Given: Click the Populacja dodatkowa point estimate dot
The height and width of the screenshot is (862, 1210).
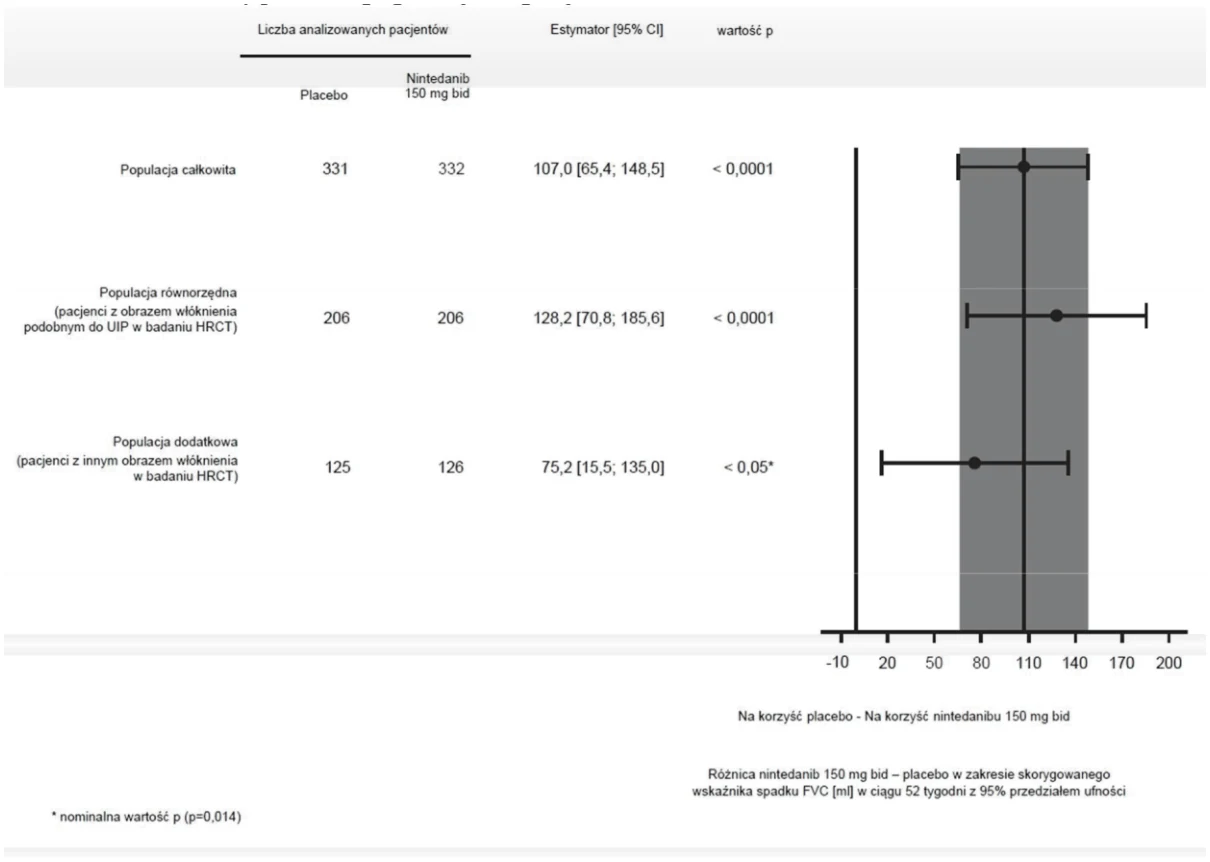Looking at the screenshot, I should (974, 463).
